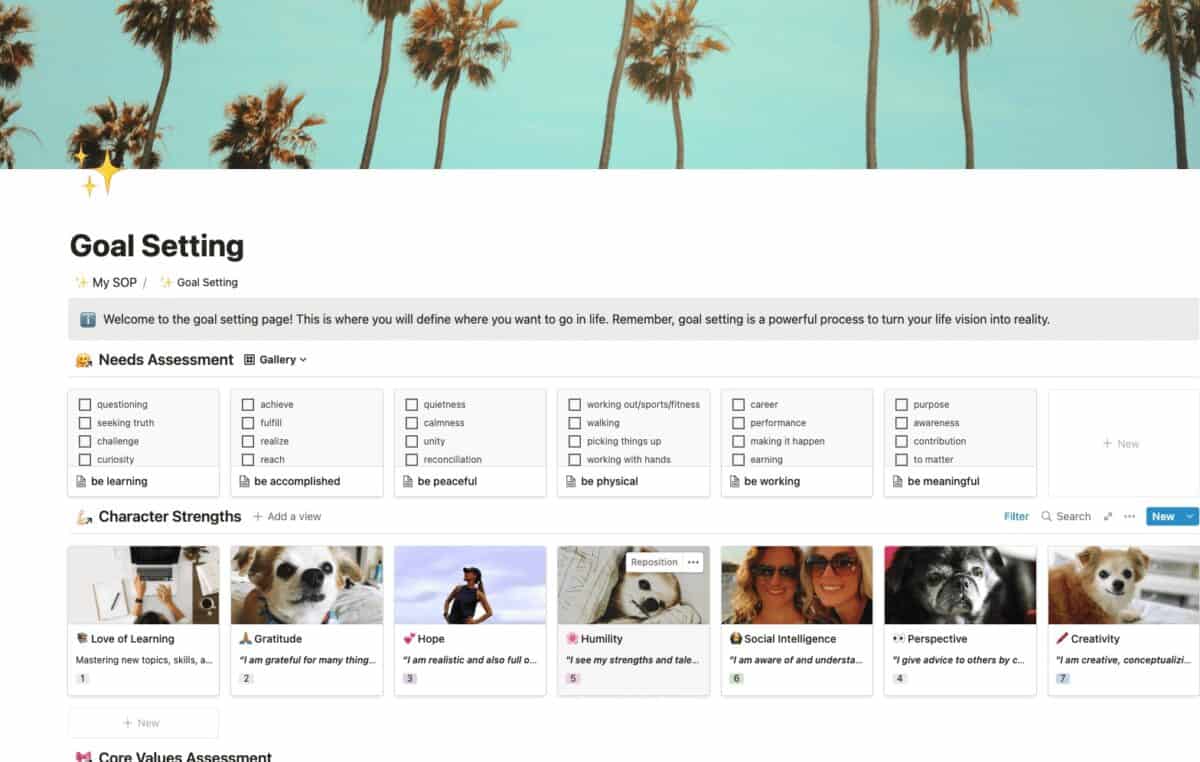Open the be peaceful card title

(x=447, y=482)
